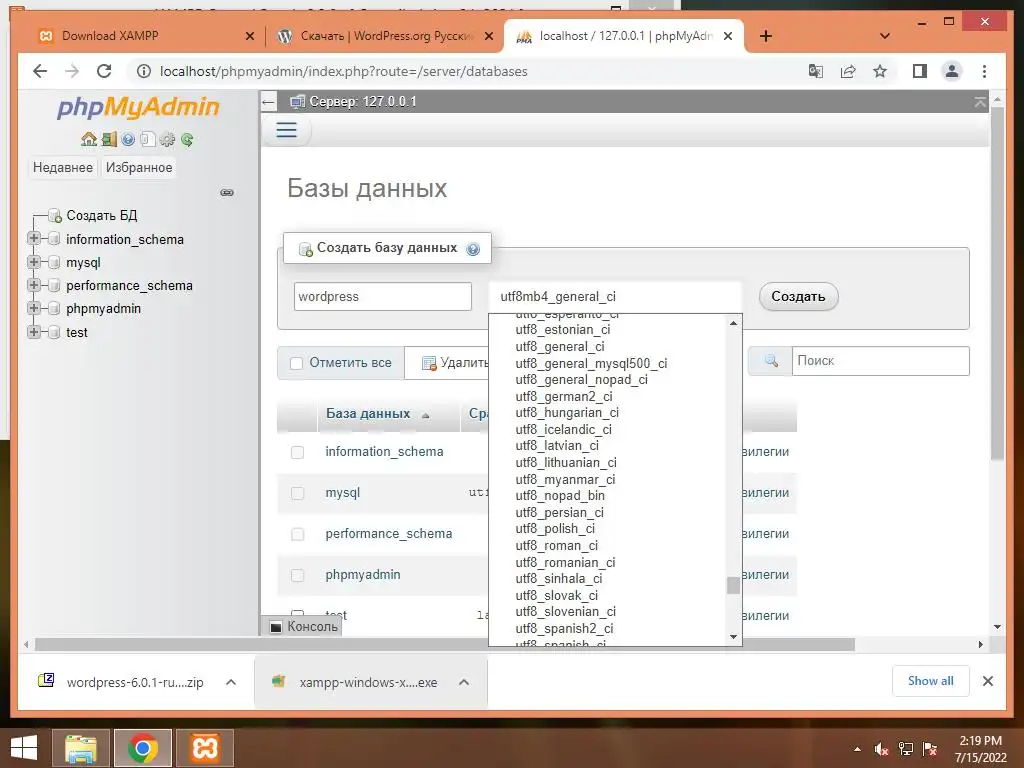Click Show all downloads
This screenshot has width=1024, height=768.
[x=931, y=680]
